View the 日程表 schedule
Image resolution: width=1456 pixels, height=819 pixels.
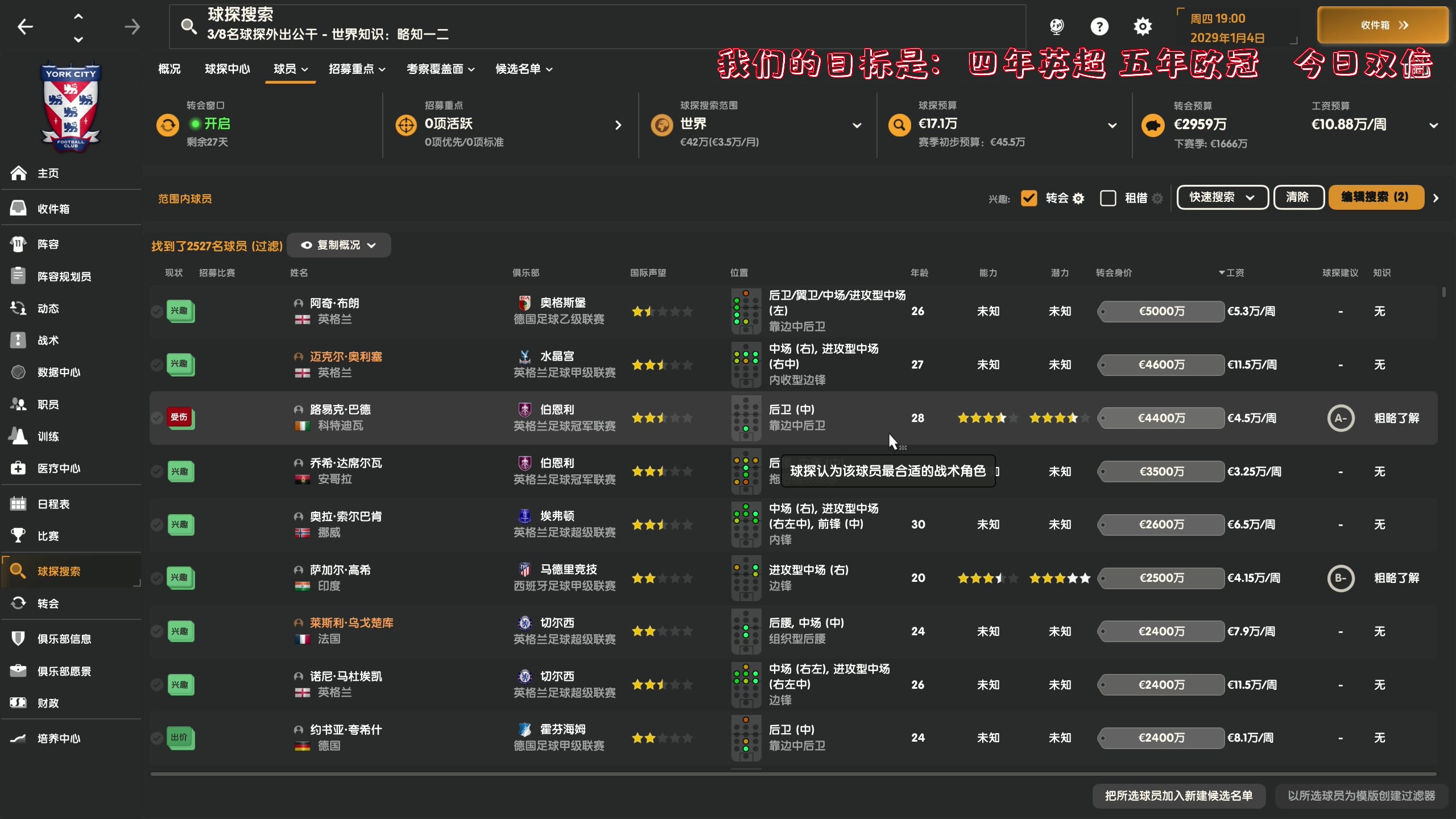(x=54, y=503)
